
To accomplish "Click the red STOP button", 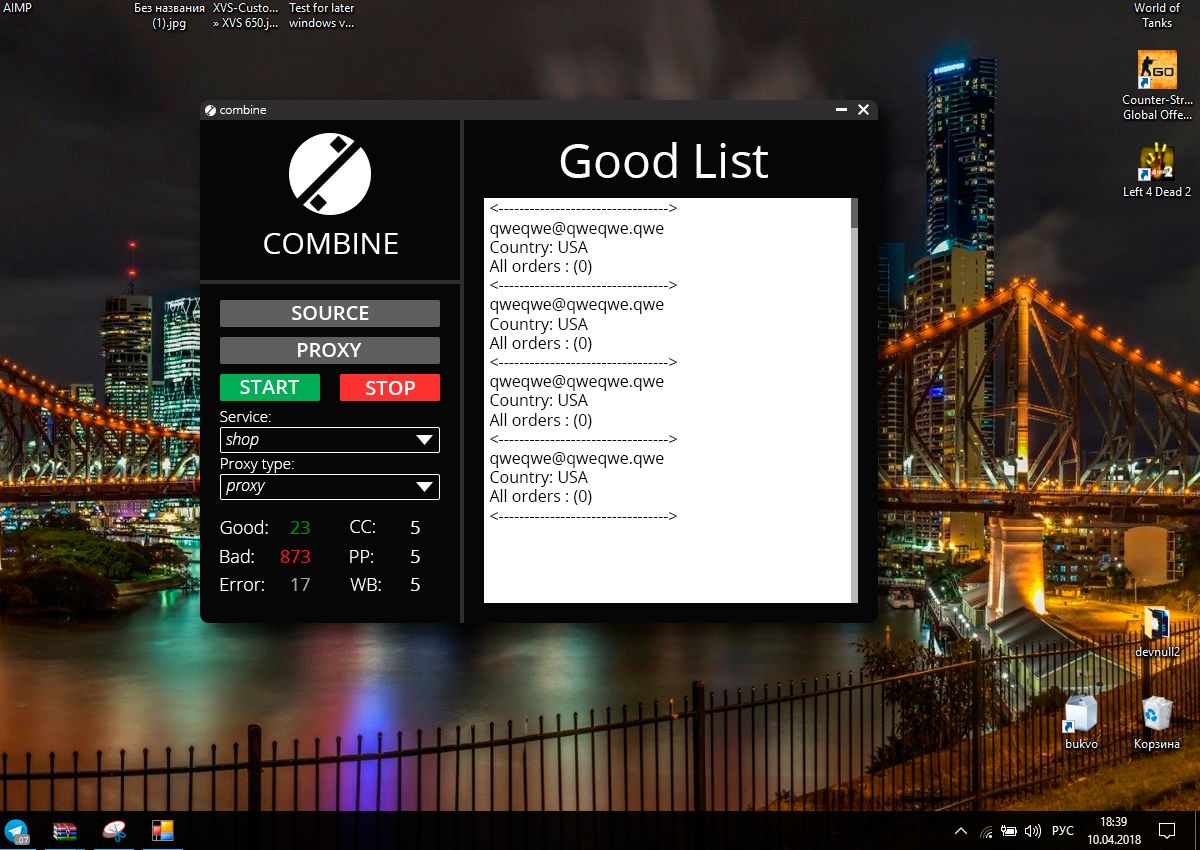I will [390, 388].
